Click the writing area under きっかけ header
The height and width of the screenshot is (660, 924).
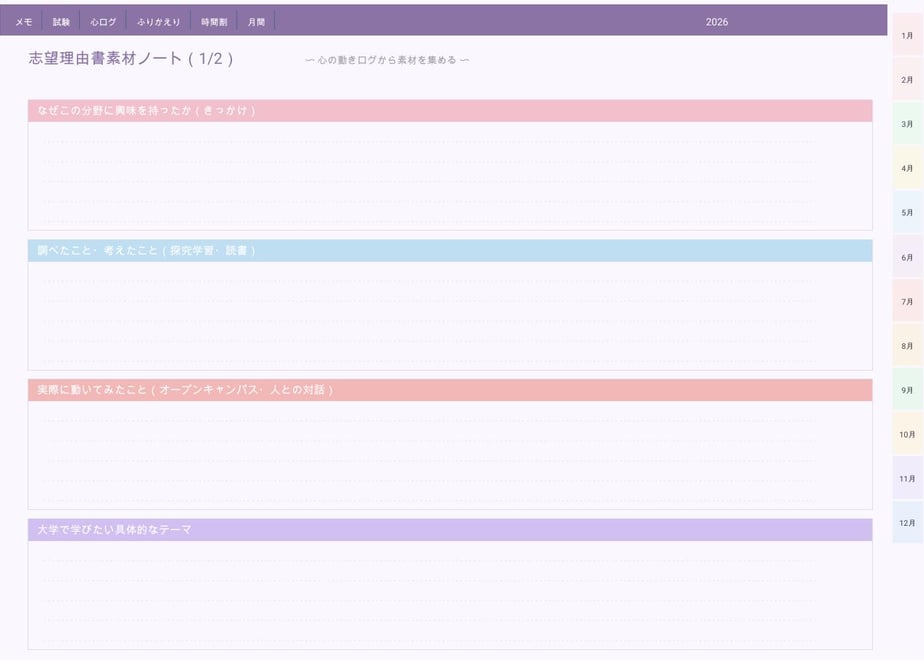coord(450,176)
